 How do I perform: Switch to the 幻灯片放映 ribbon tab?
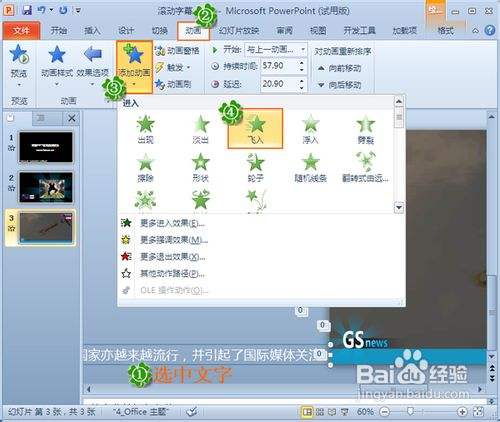tap(239, 31)
